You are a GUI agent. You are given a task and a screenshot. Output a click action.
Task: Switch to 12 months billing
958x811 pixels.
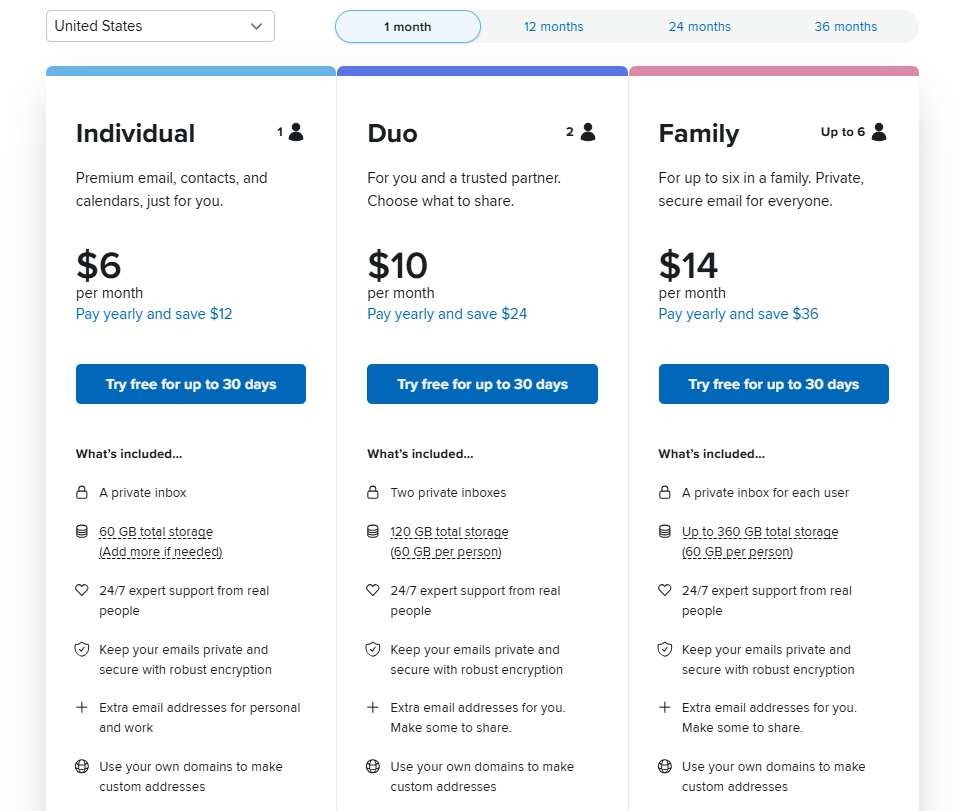pyautogui.click(x=554, y=27)
